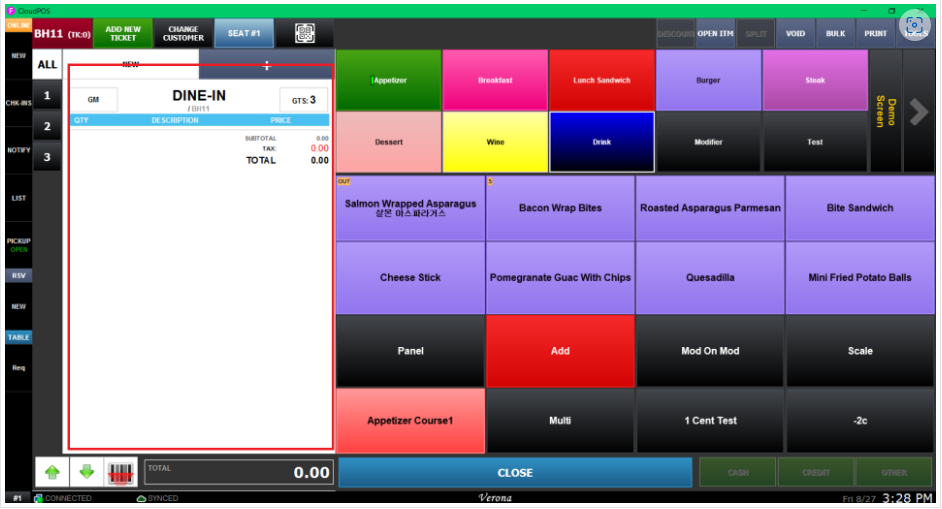Add Bacon Wrap Bites item

560,208
